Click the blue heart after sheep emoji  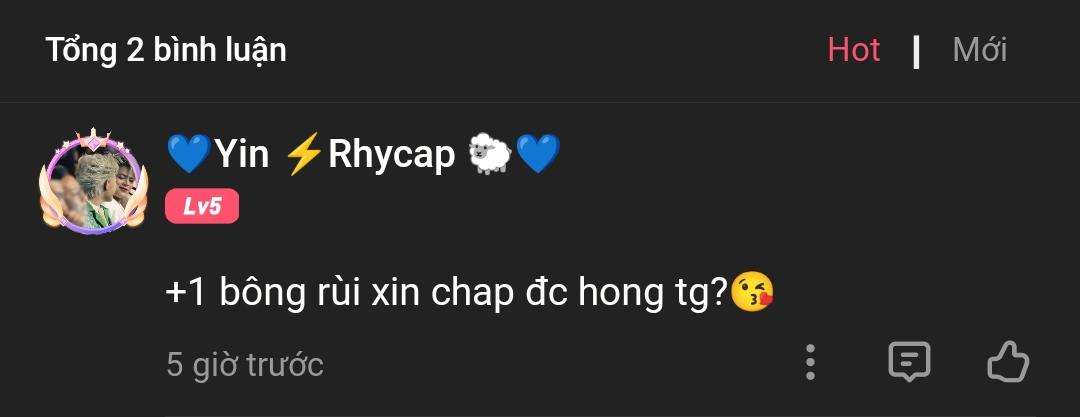(538, 154)
